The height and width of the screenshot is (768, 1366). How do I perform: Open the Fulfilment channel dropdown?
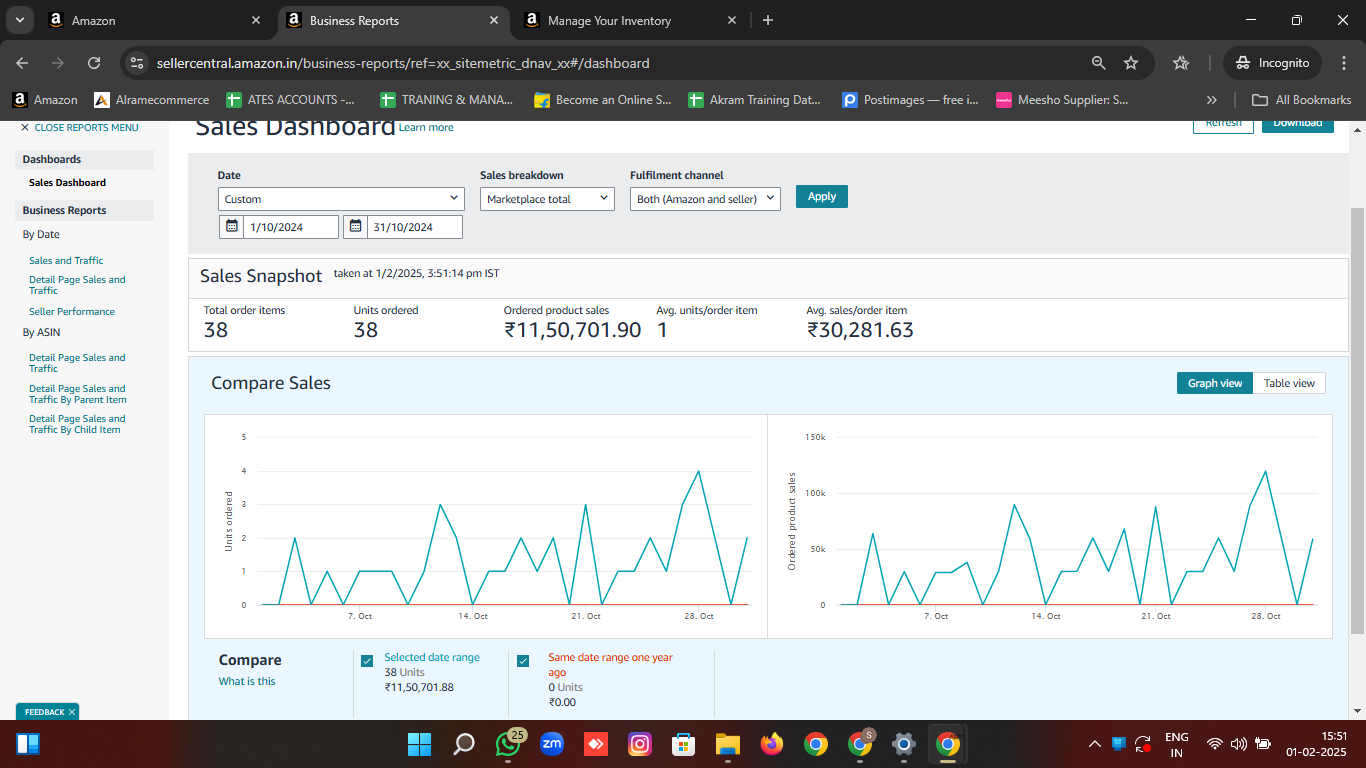(x=705, y=199)
